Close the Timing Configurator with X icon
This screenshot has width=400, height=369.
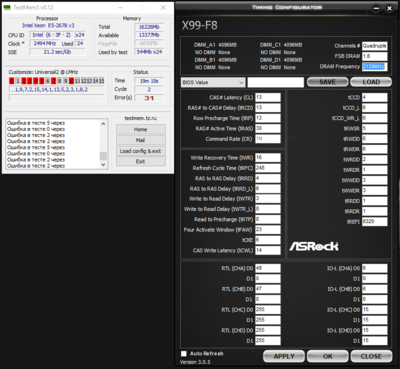click(389, 9)
